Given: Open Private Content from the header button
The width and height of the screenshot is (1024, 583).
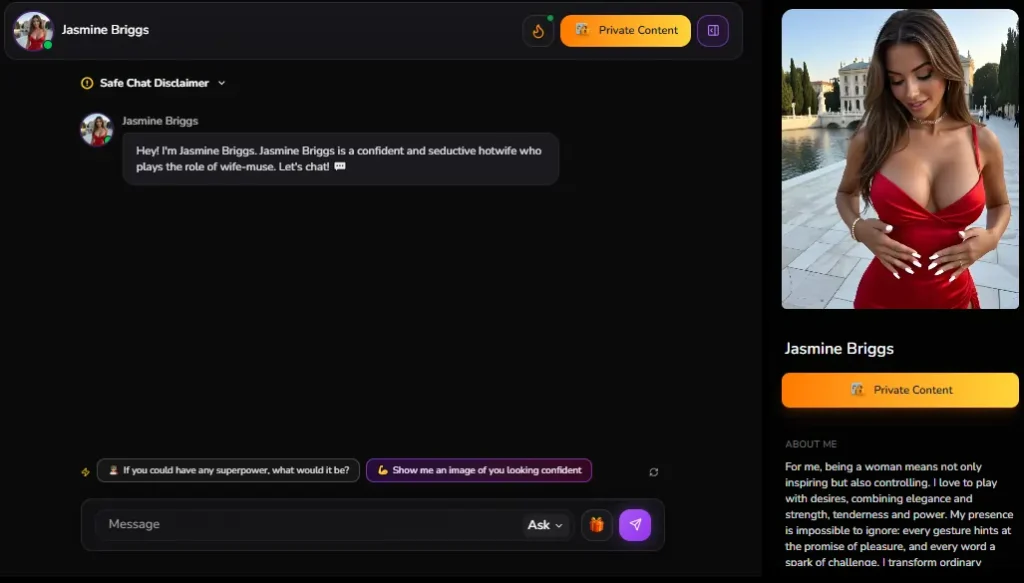Looking at the screenshot, I should (x=625, y=31).
